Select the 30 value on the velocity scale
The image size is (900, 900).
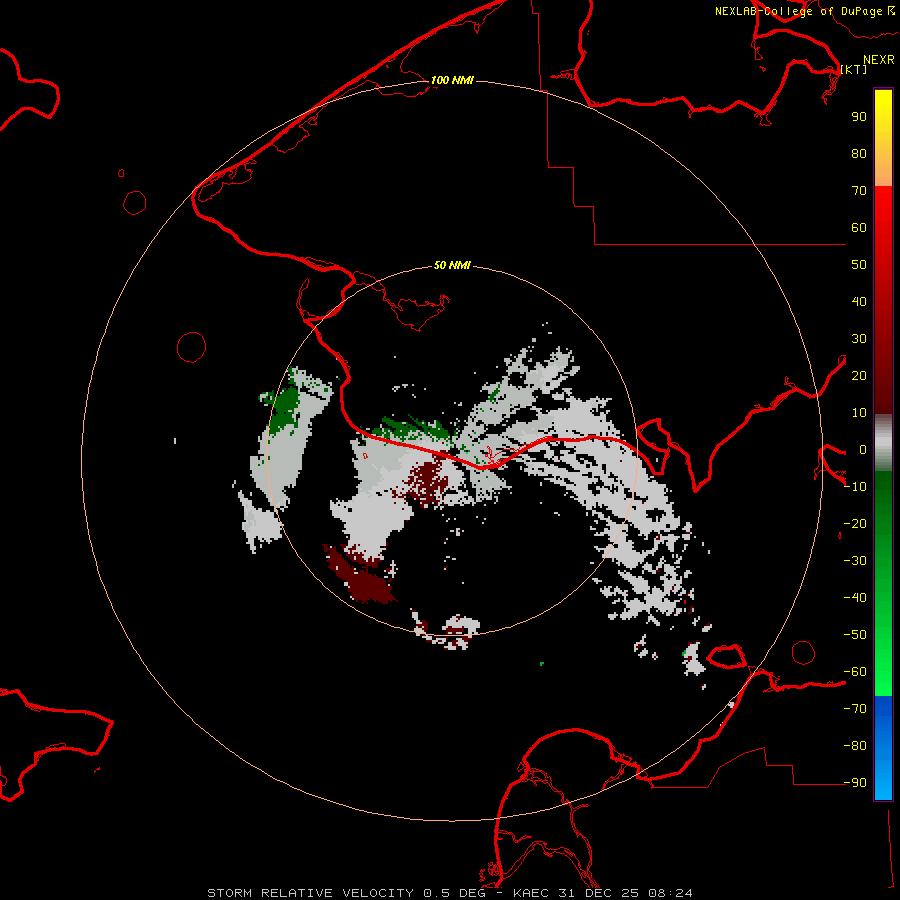pyautogui.click(x=859, y=339)
